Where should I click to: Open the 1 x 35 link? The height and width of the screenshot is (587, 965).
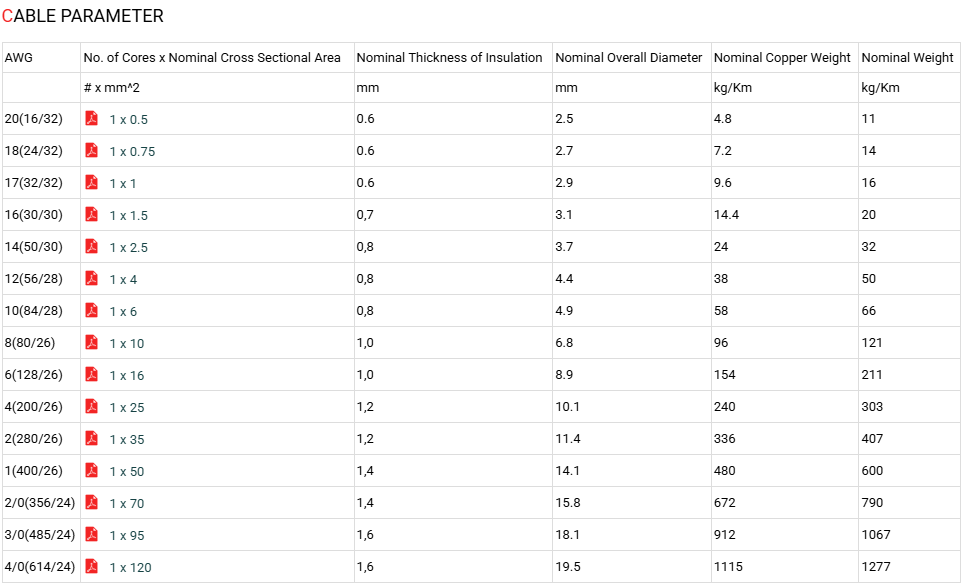point(127,439)
